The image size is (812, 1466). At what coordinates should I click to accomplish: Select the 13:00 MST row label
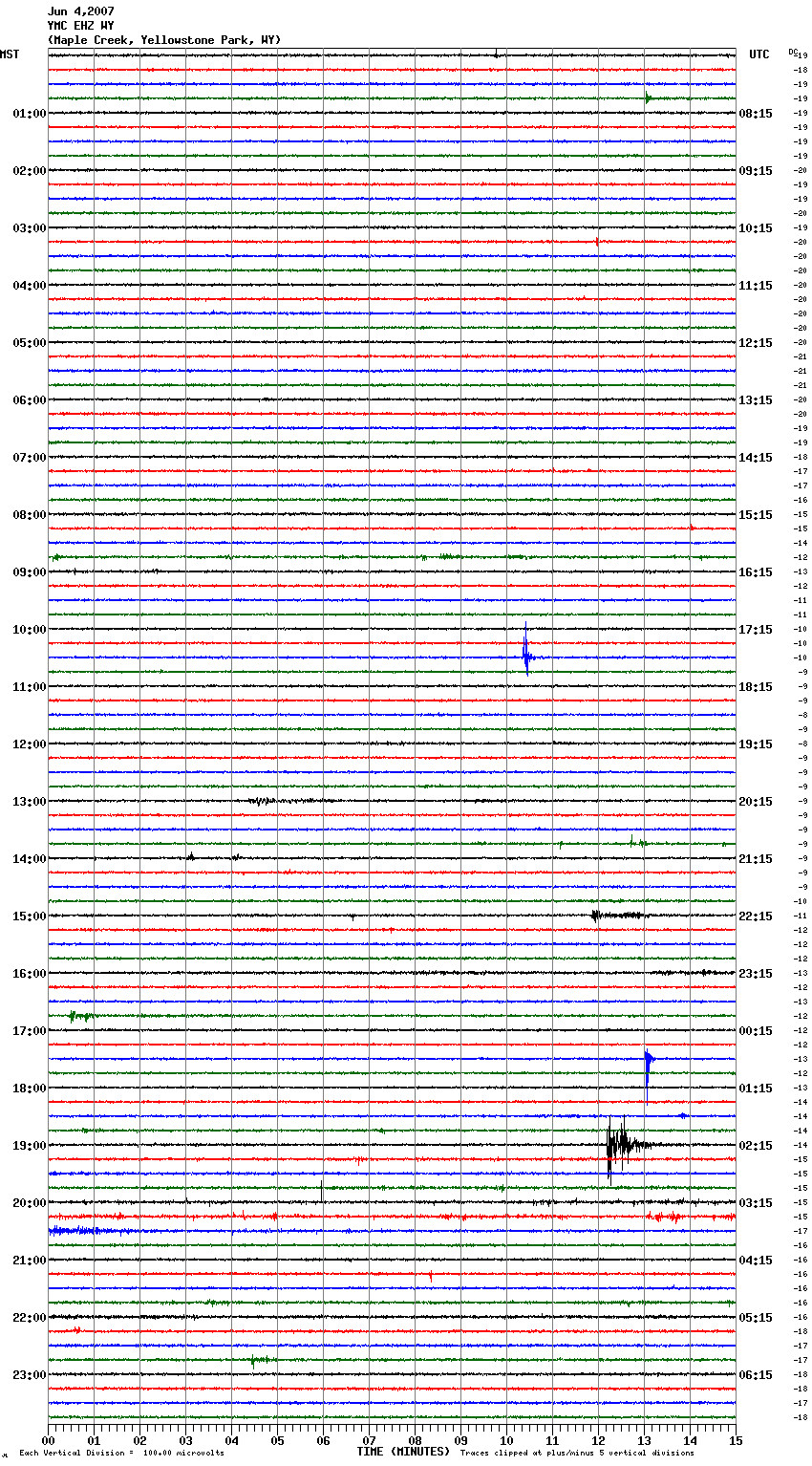30,802
